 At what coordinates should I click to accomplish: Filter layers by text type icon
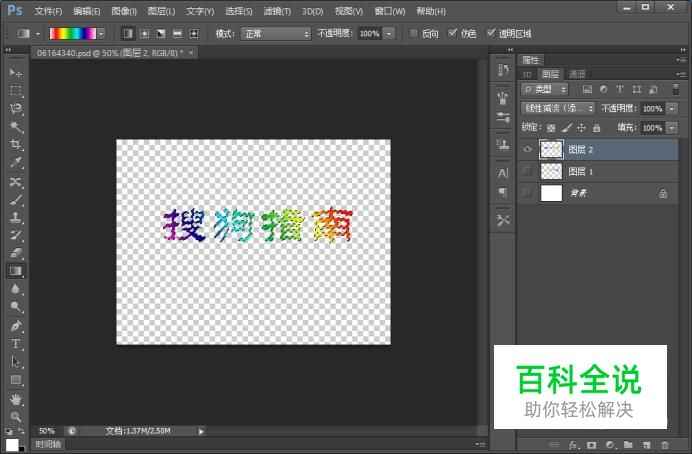(x=620, y=89)
